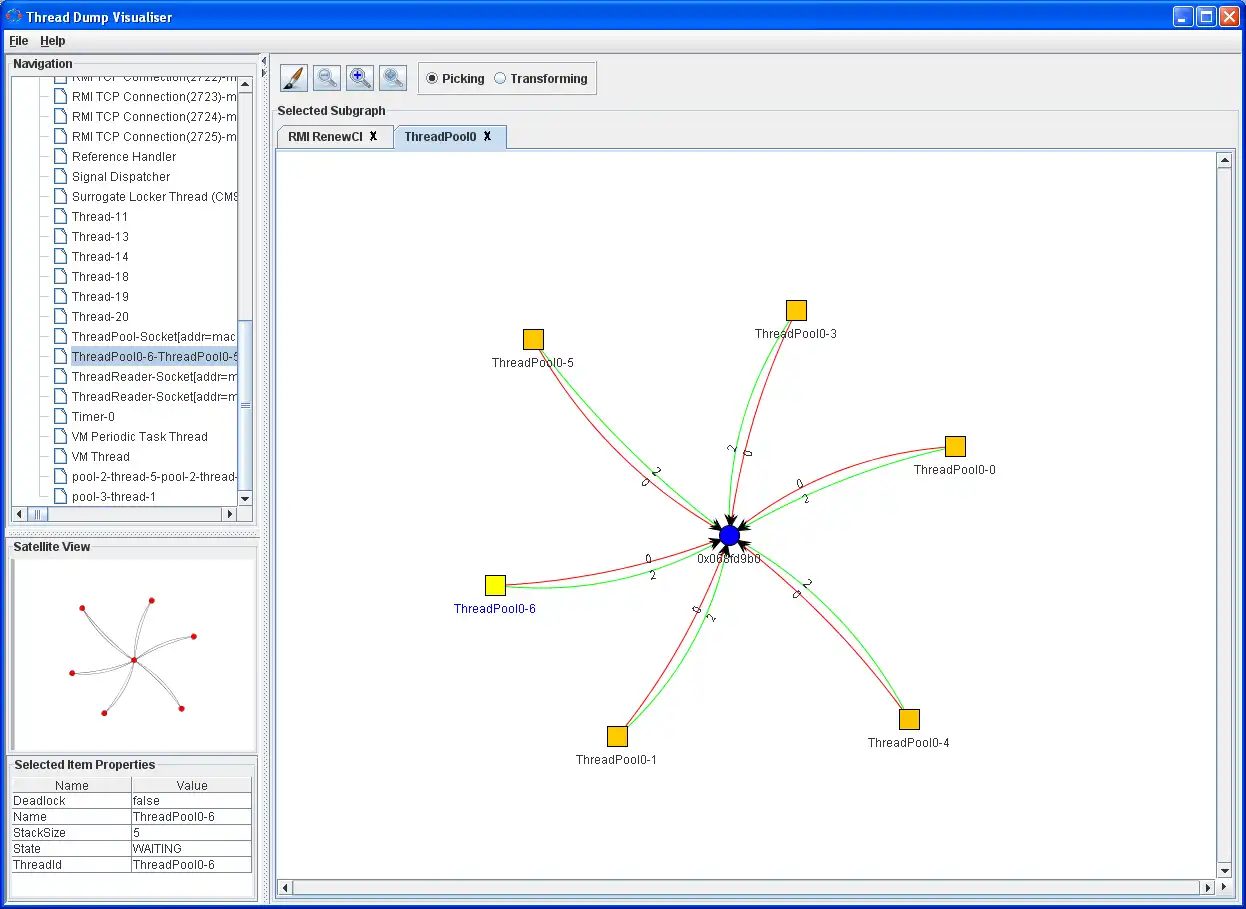Click the file icon beside Reference Handler
This screenshot has width=1246, height=909.
(60, 157)
